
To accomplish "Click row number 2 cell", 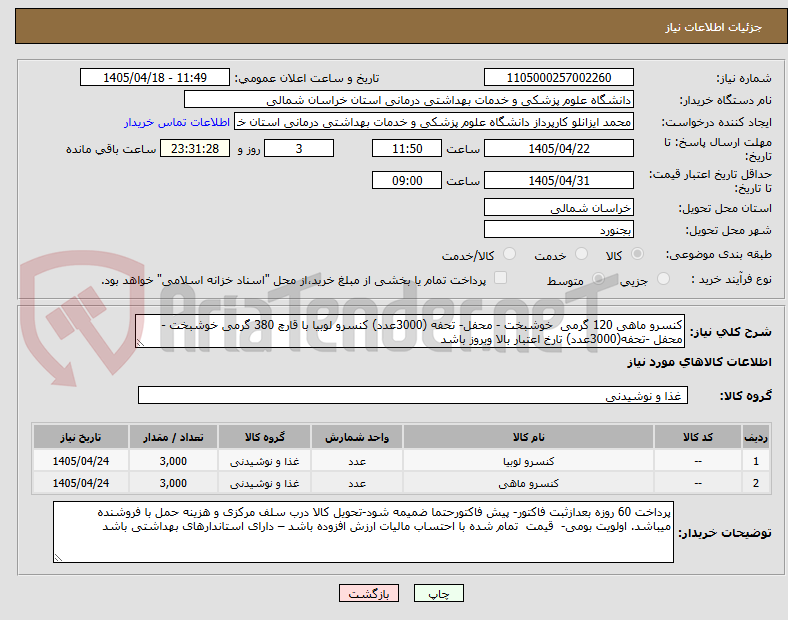I will (x=756, y=483).
